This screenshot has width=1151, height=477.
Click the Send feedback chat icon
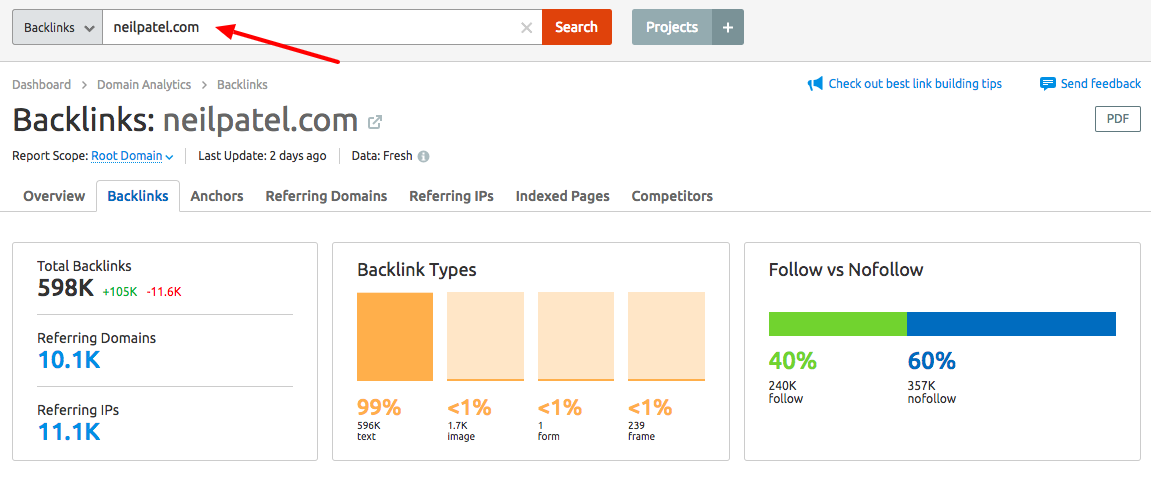coord(1047,84)
